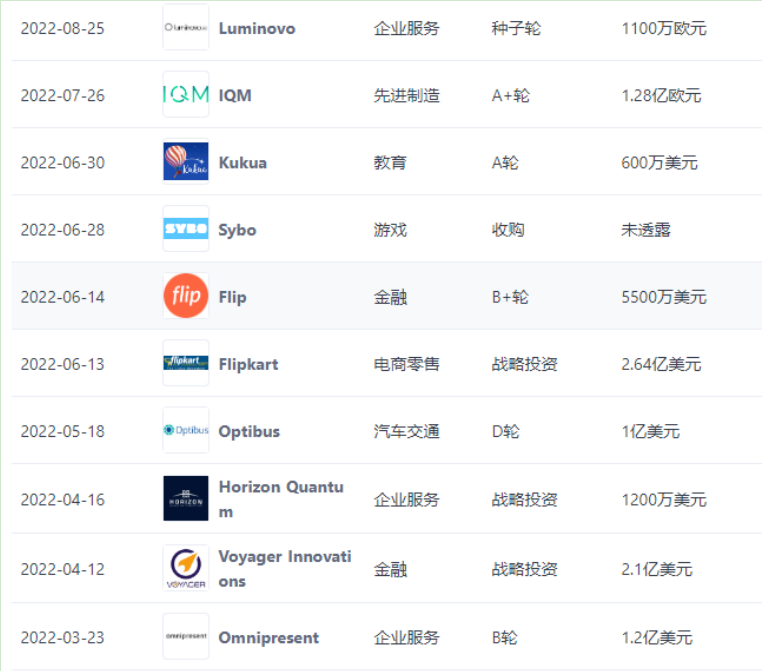Select date 2022-06-14

pos(63,297)
